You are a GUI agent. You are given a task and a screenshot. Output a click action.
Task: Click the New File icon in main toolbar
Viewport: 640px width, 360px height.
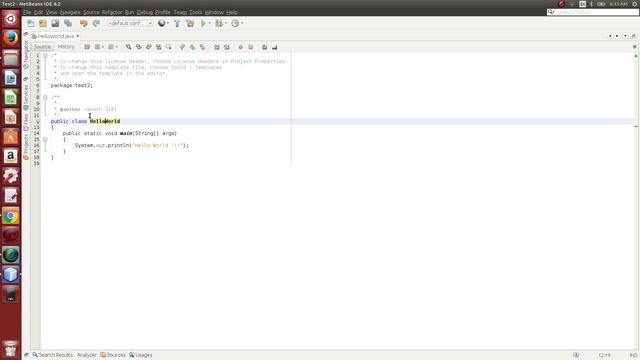point(31,23)
